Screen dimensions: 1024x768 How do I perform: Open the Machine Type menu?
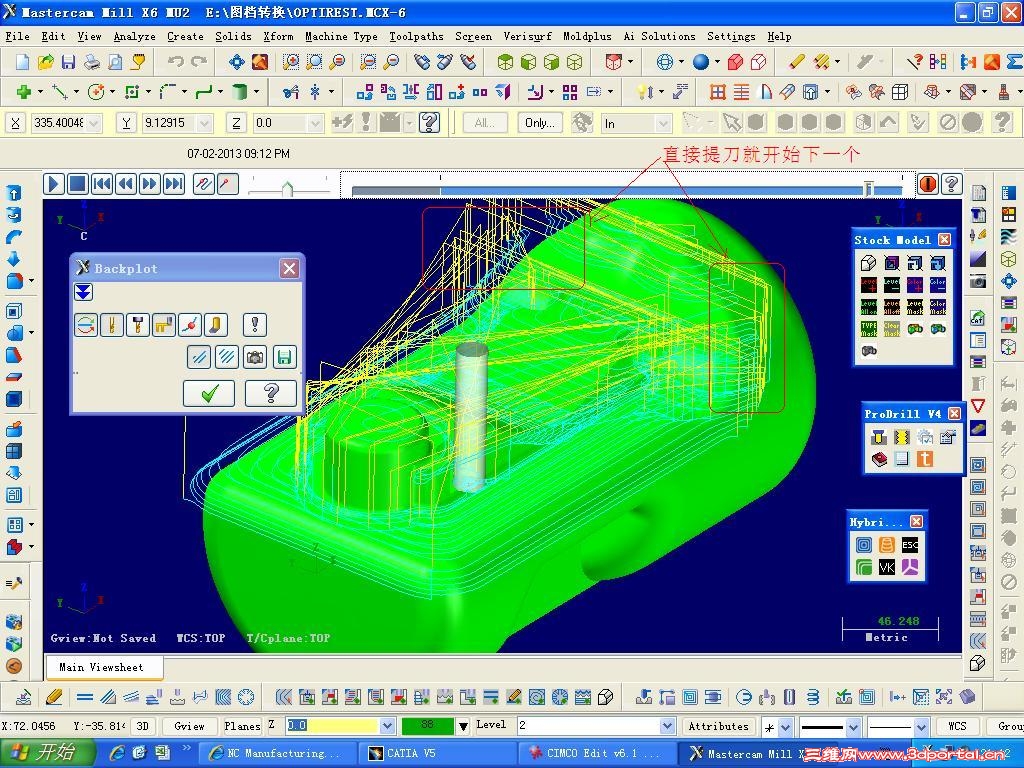coord(342,37)
